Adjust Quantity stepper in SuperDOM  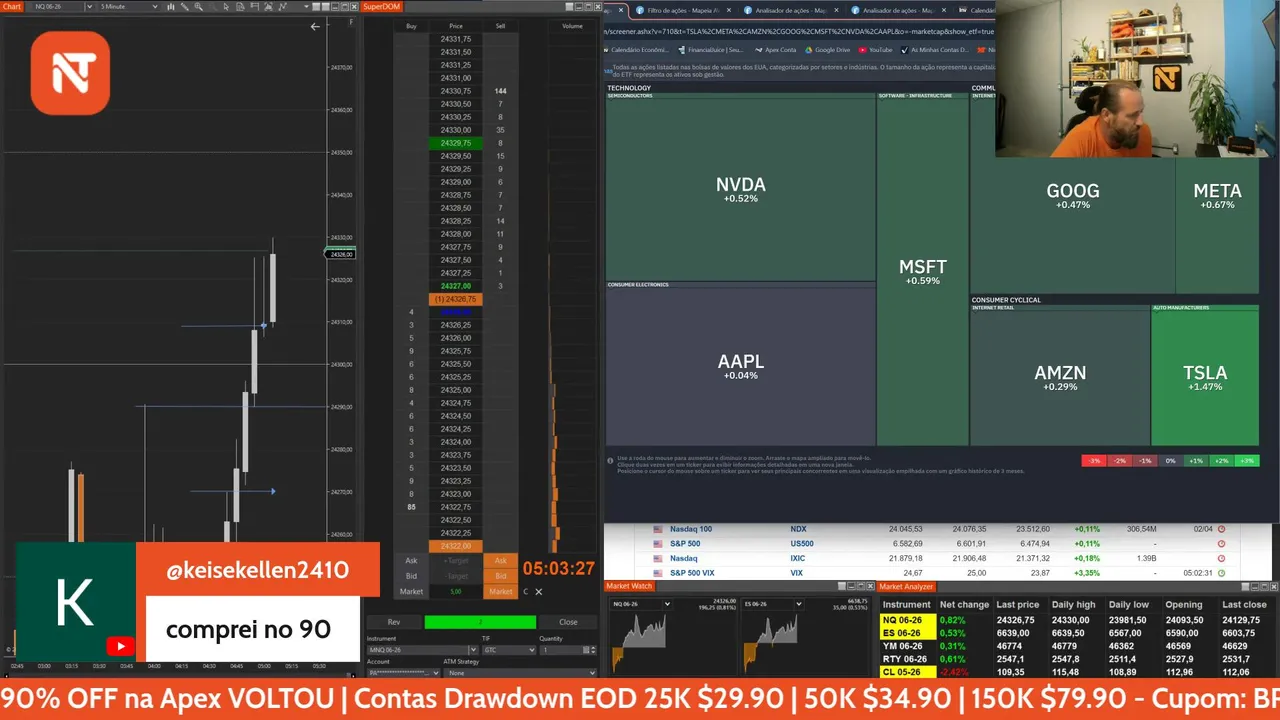(593, 650)
